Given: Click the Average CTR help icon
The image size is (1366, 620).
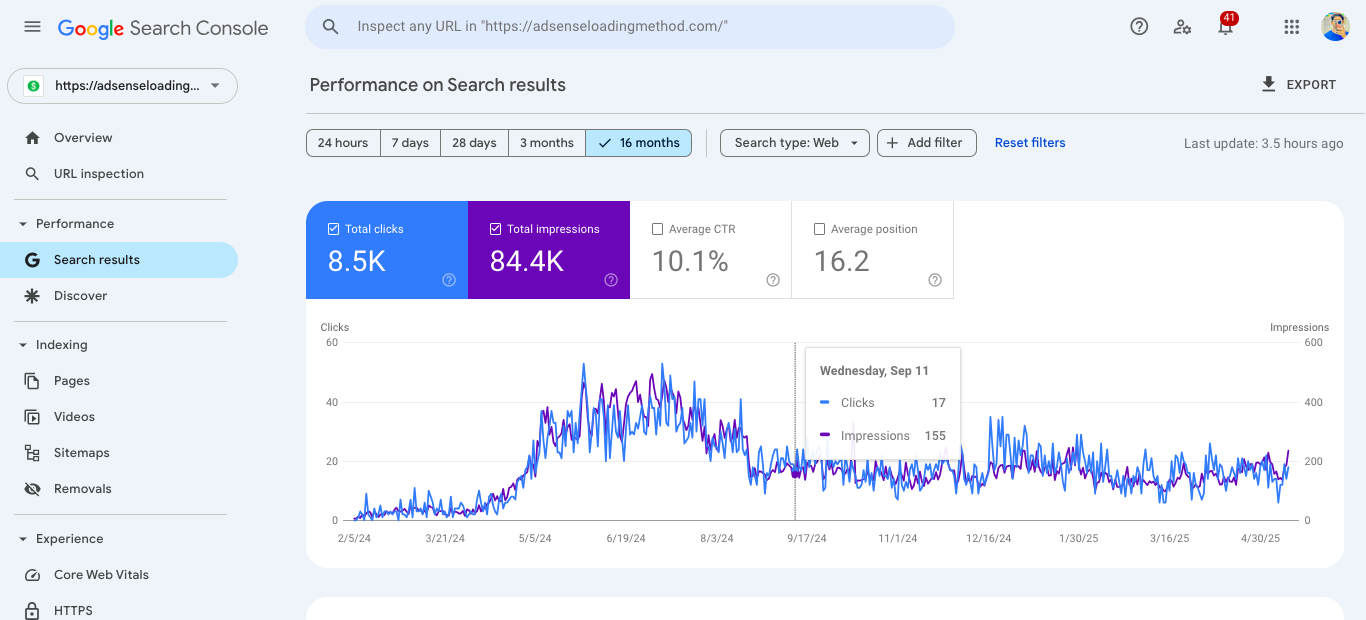Looking at the screenshot, I should click(x=773, y=280).
